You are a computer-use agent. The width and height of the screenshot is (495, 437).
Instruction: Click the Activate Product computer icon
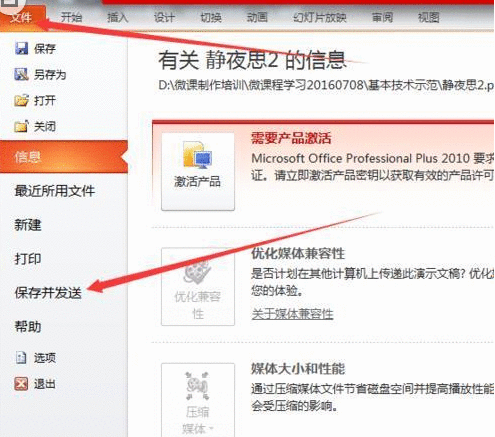pyautogui.click(x=198, y=155)
